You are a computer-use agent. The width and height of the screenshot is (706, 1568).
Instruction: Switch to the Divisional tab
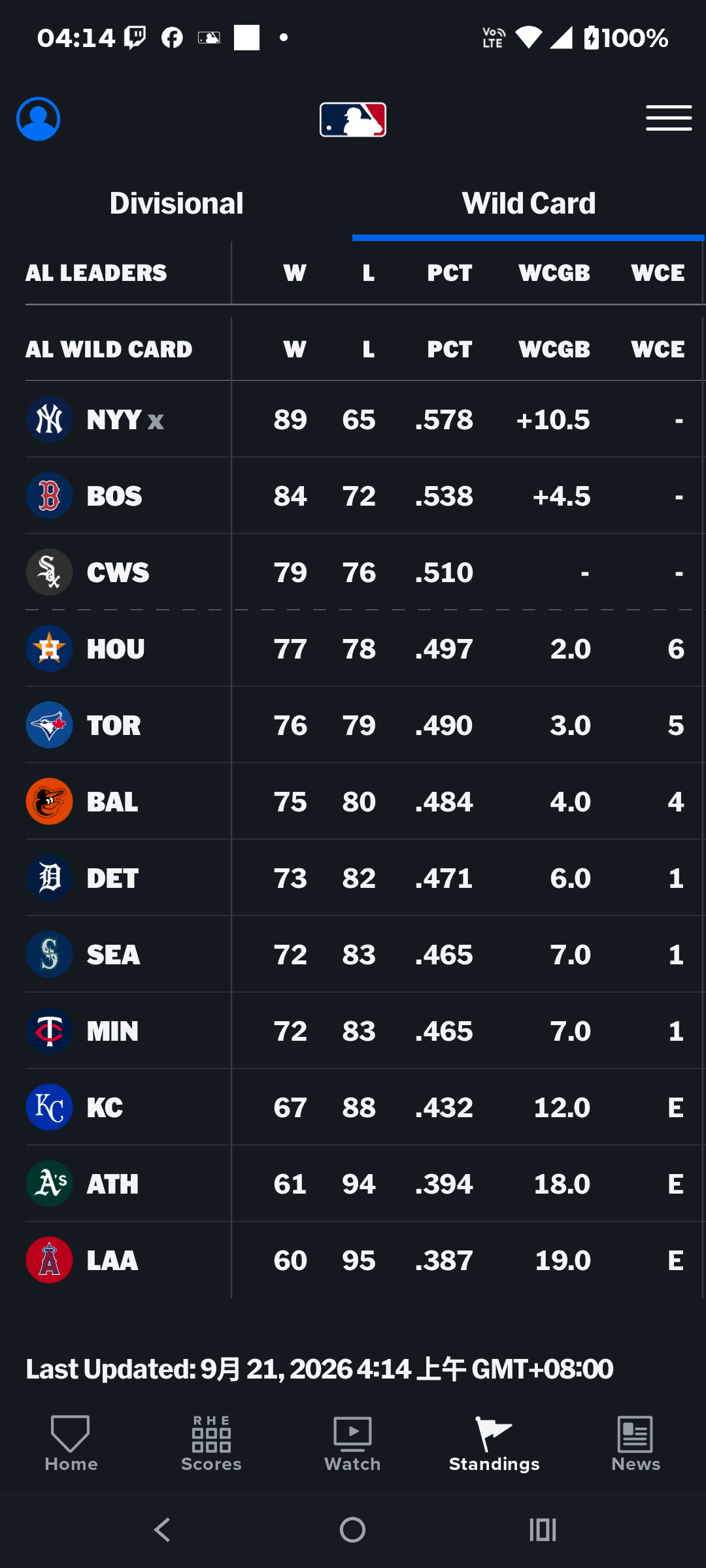coord(176,203)
